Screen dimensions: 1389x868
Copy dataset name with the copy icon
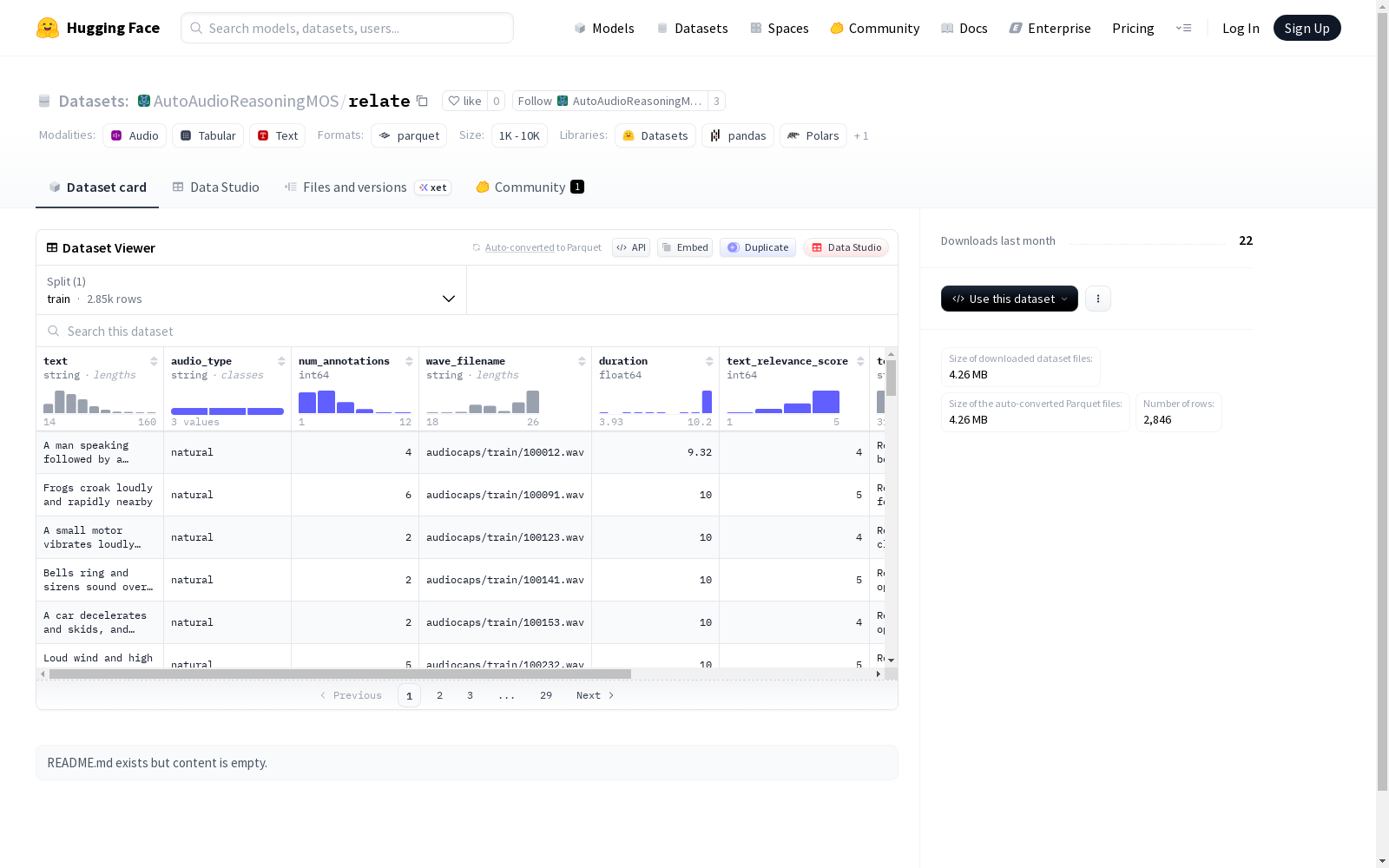coord(422,101)
